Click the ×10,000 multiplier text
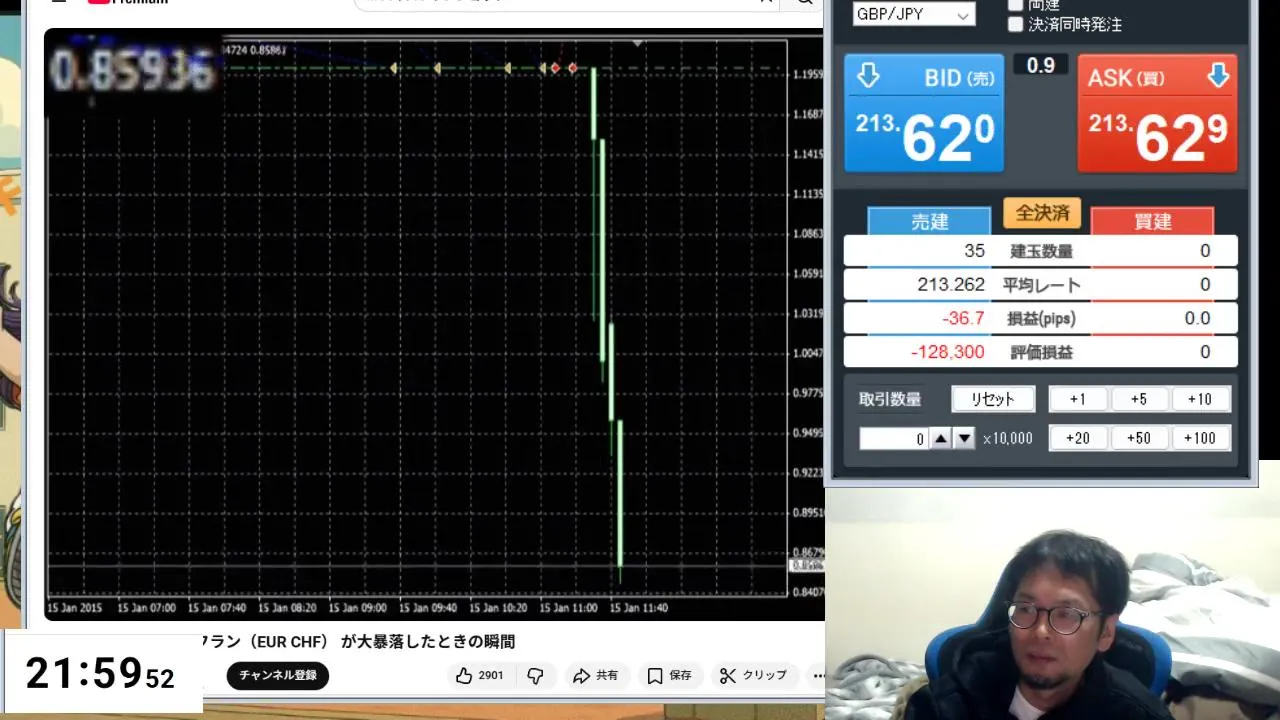Screen dimensions: 1280x720 [x=1007, y=438]
